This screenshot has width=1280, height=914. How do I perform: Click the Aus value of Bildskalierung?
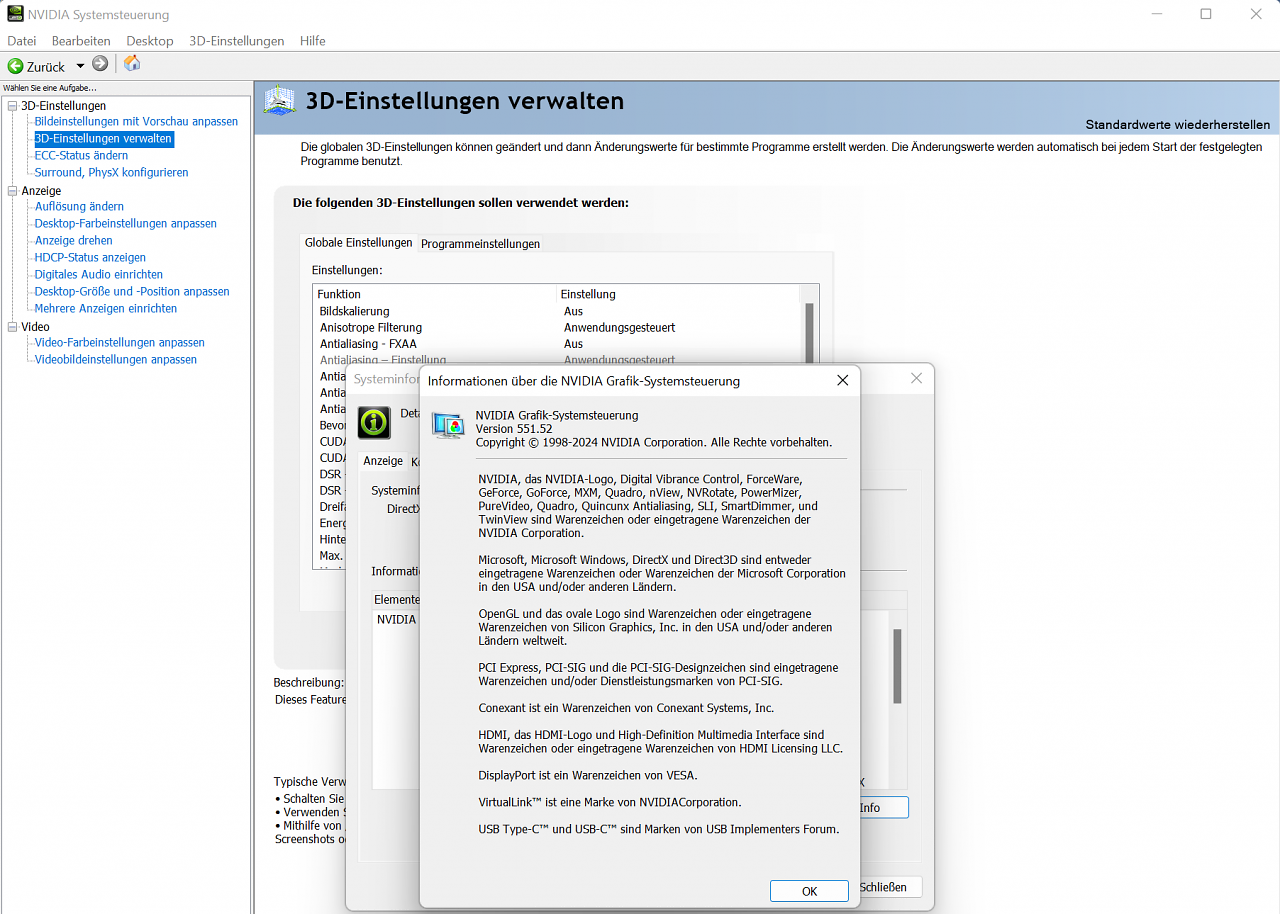tap(573, 311)
